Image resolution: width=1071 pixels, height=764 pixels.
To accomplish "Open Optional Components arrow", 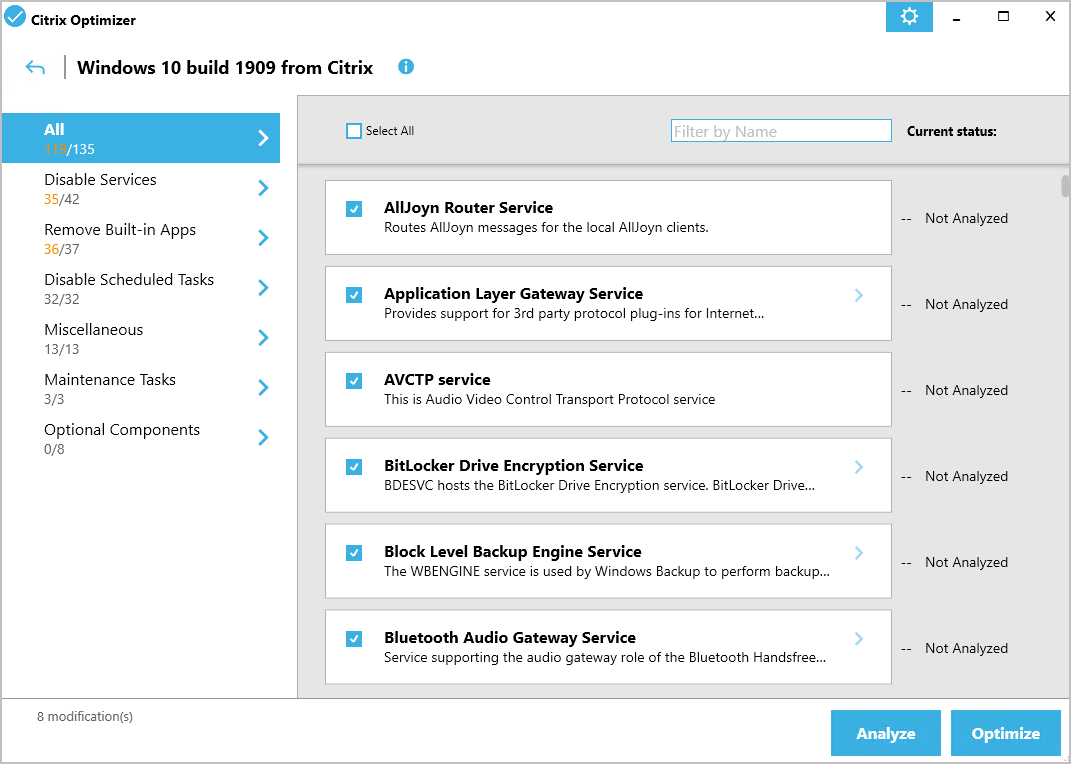I will [x=263, y=438].
